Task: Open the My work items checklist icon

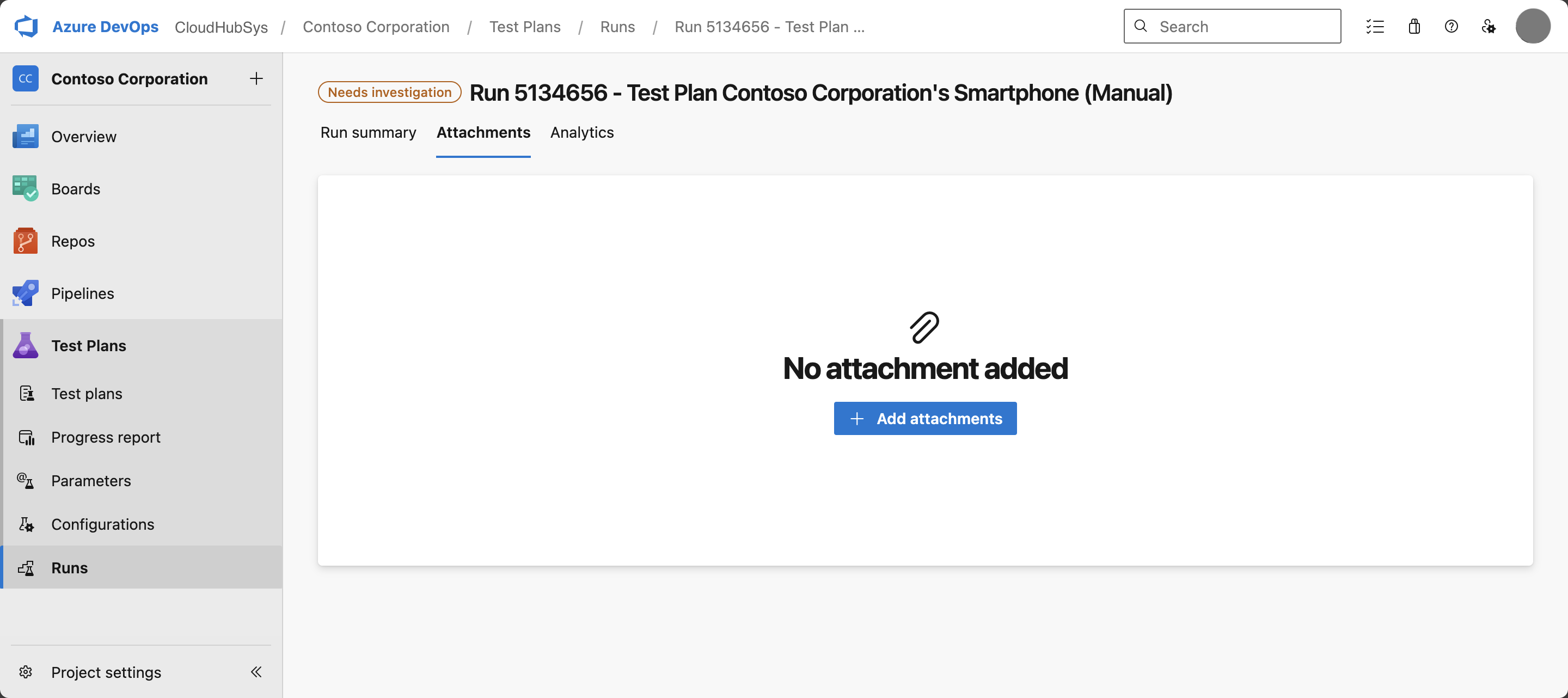Action: [x=1376, y=26]
